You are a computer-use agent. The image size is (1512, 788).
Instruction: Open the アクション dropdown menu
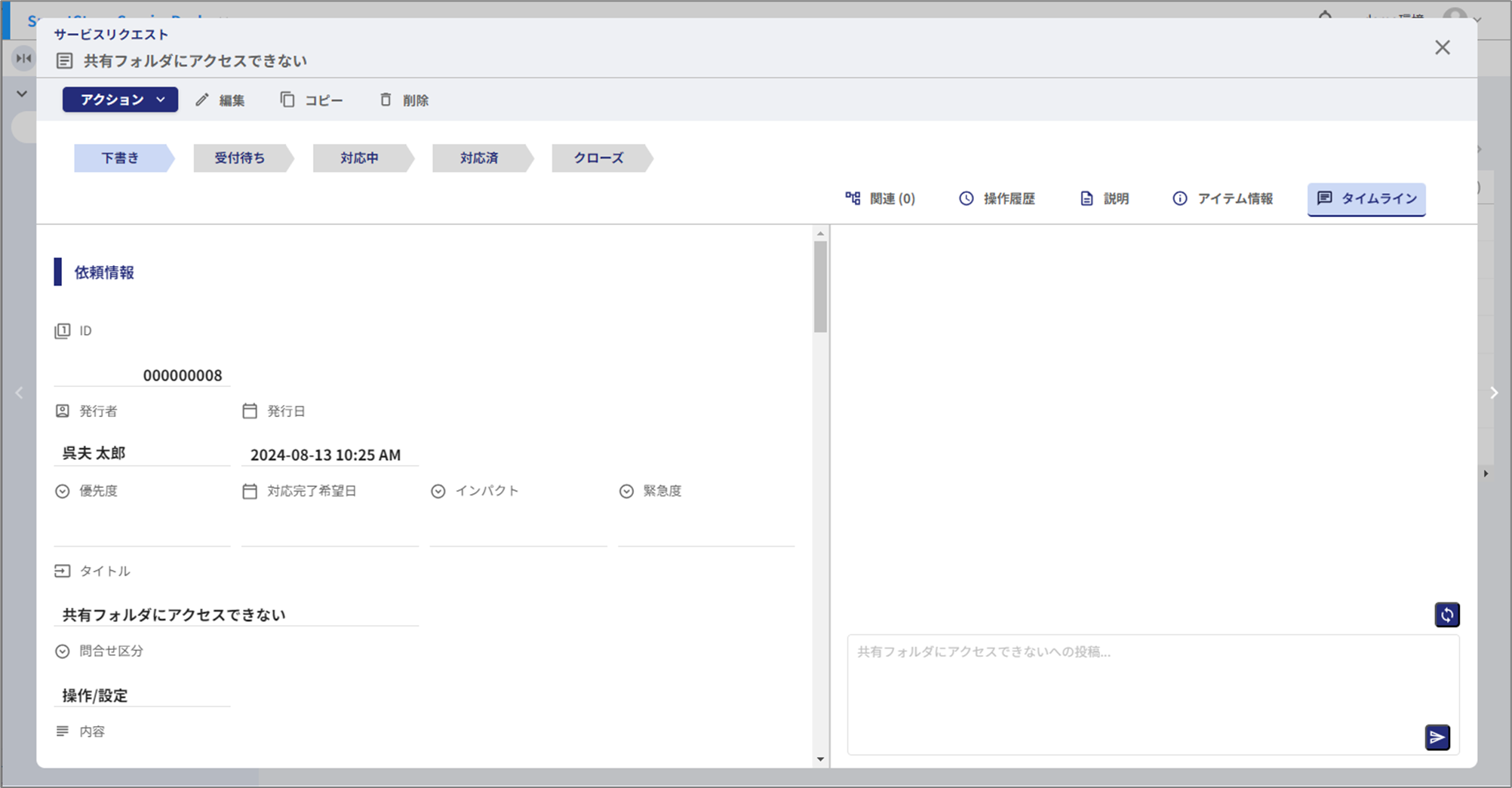tap(120, 100)
